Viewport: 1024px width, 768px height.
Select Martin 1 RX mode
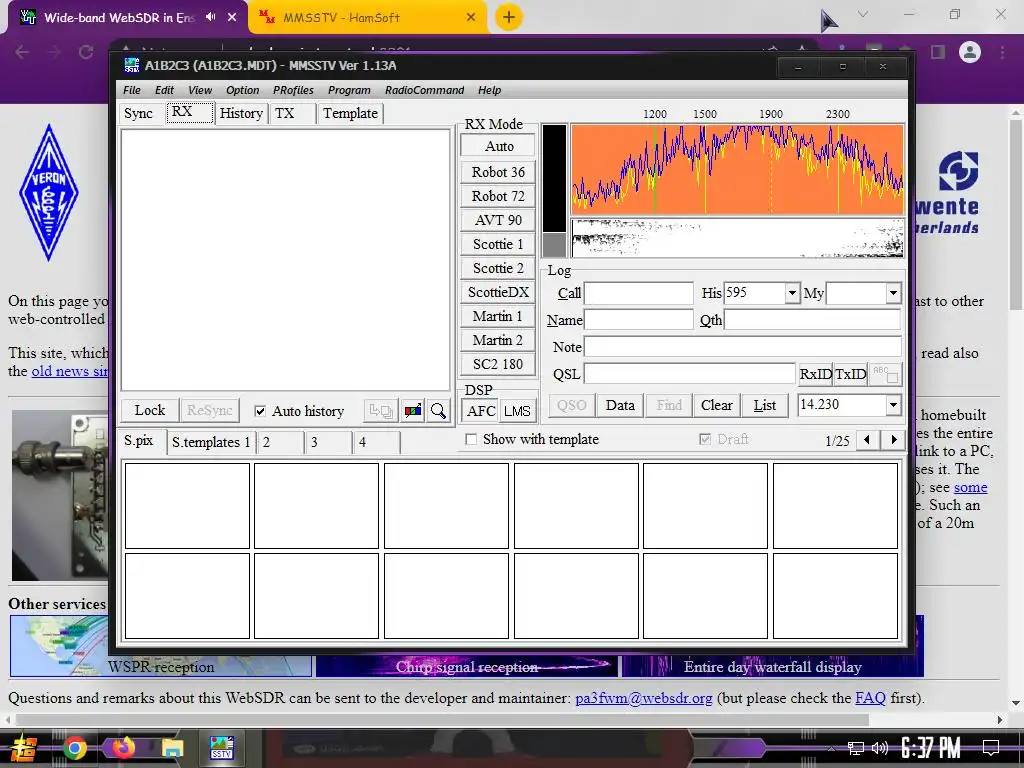tap(498, 316)
